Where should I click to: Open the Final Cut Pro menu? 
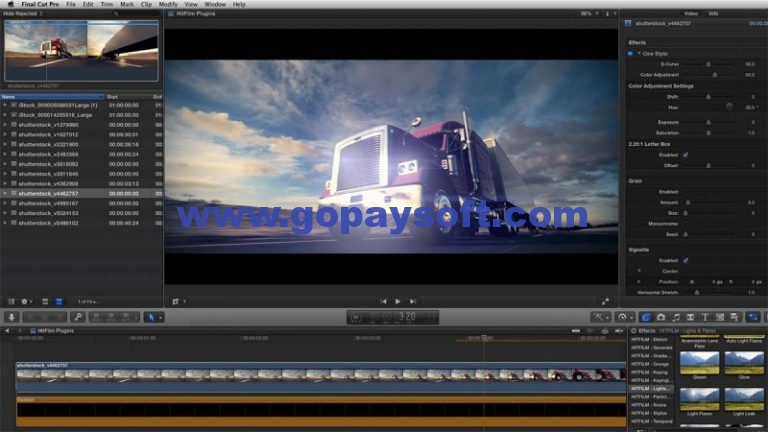pyautogui.click(x=40, y=4)
